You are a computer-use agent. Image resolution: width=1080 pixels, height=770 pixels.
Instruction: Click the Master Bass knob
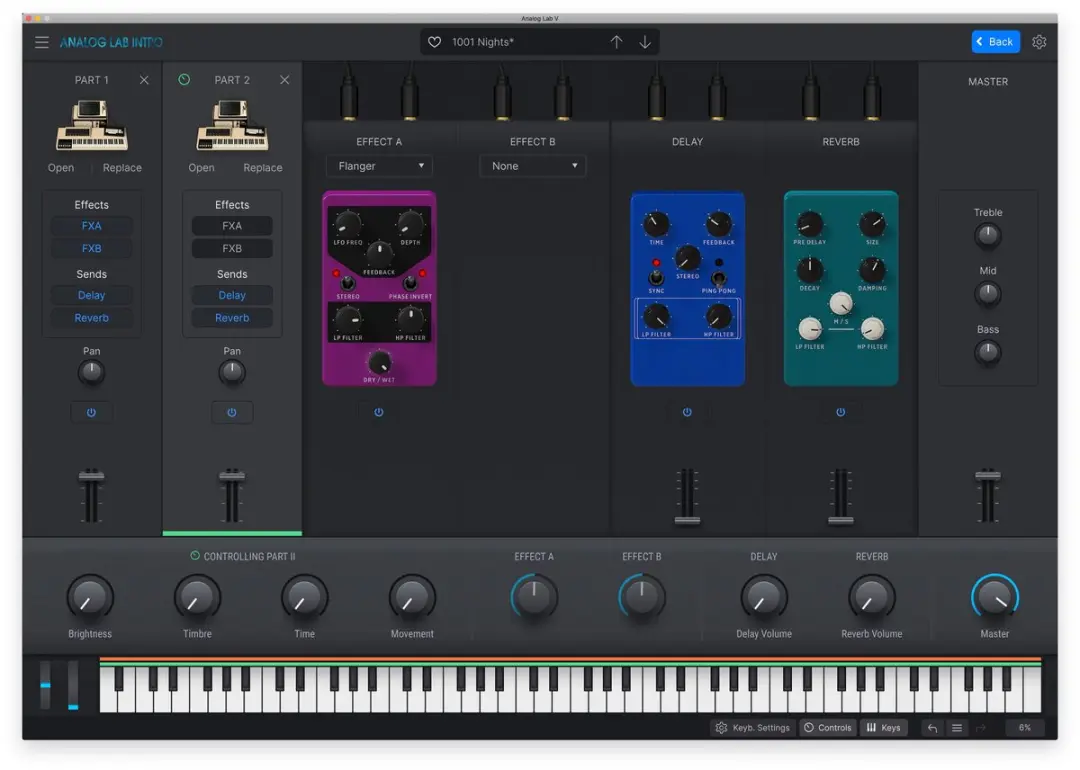click(988, 353)
